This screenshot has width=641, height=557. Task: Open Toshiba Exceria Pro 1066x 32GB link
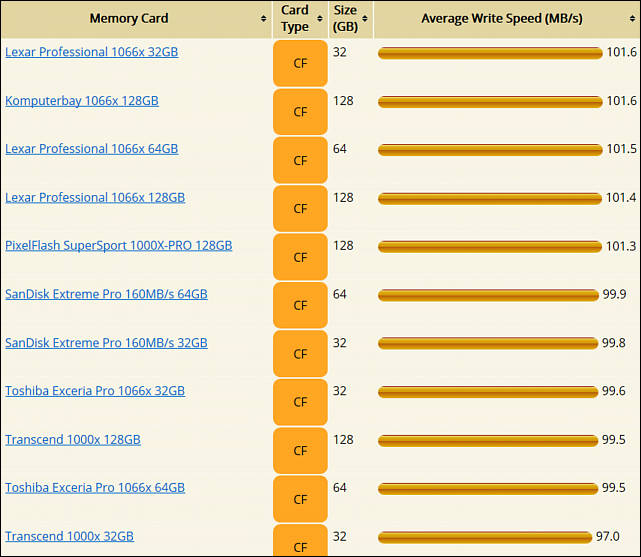[95, 391]
